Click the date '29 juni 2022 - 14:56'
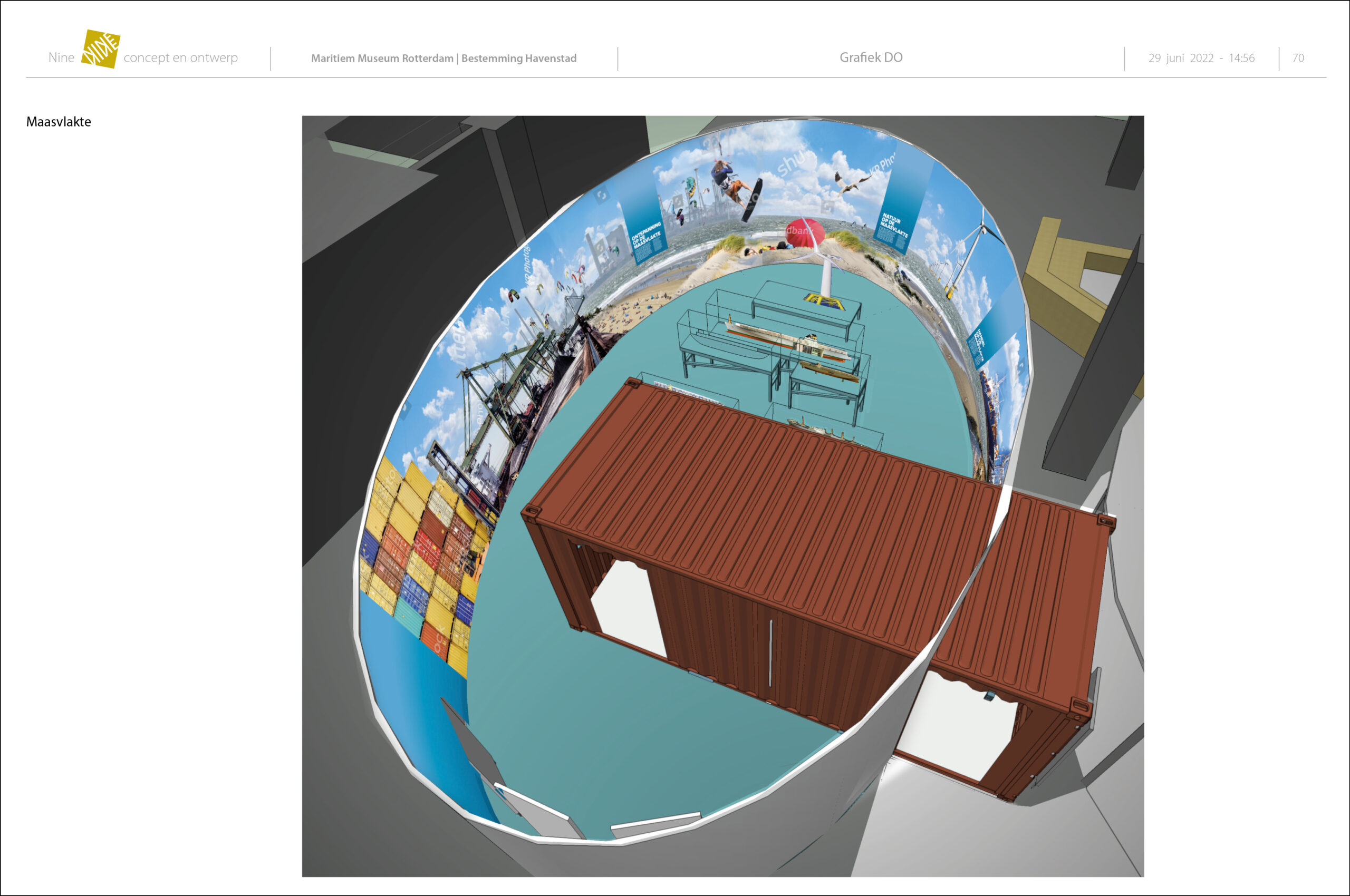1350x896 pixels. [x=1201, y=59]
